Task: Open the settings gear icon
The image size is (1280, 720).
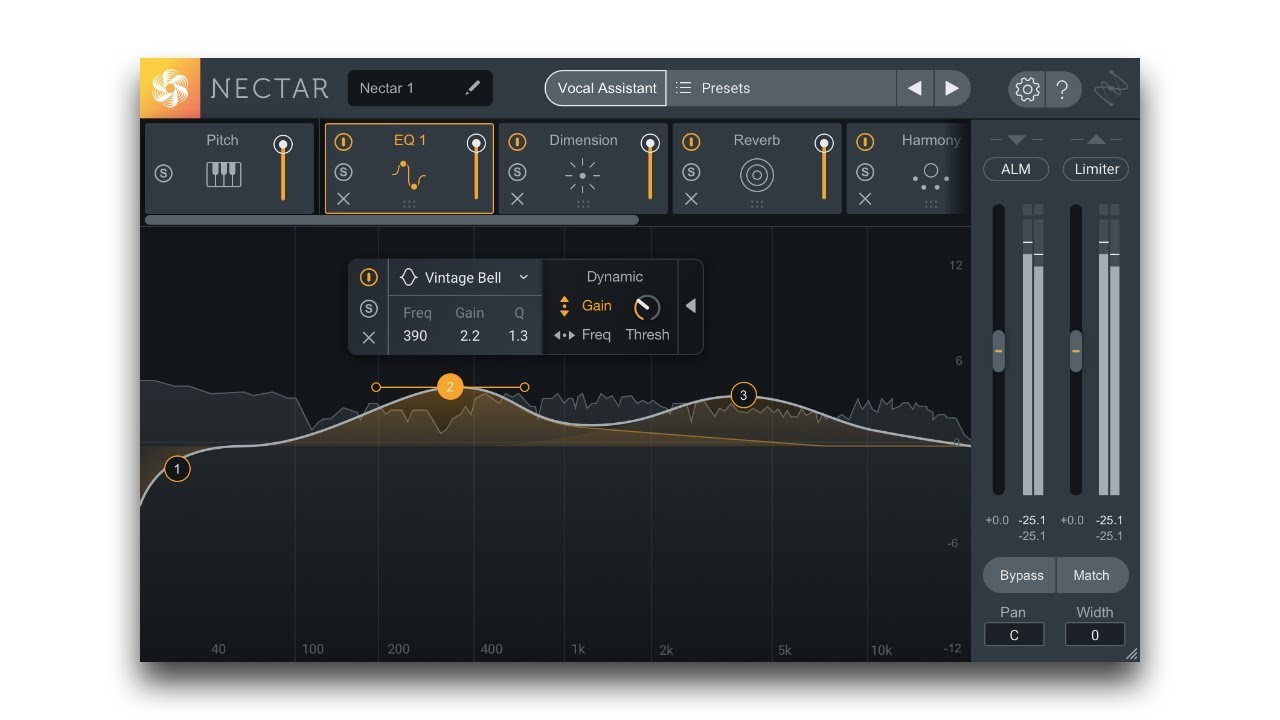Action: coord(1026,89)
